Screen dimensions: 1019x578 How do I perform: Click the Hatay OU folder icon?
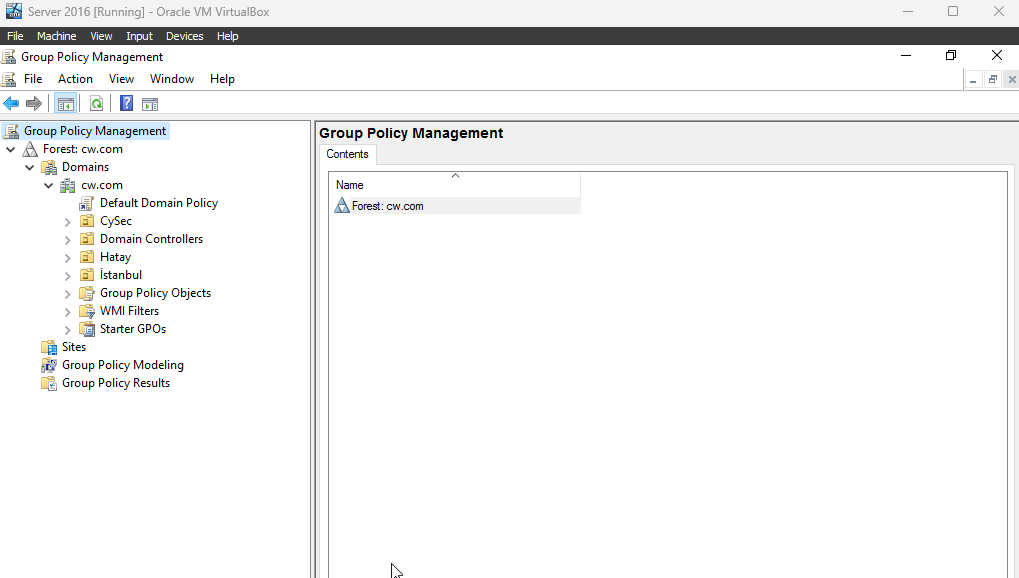pos(86,257)
